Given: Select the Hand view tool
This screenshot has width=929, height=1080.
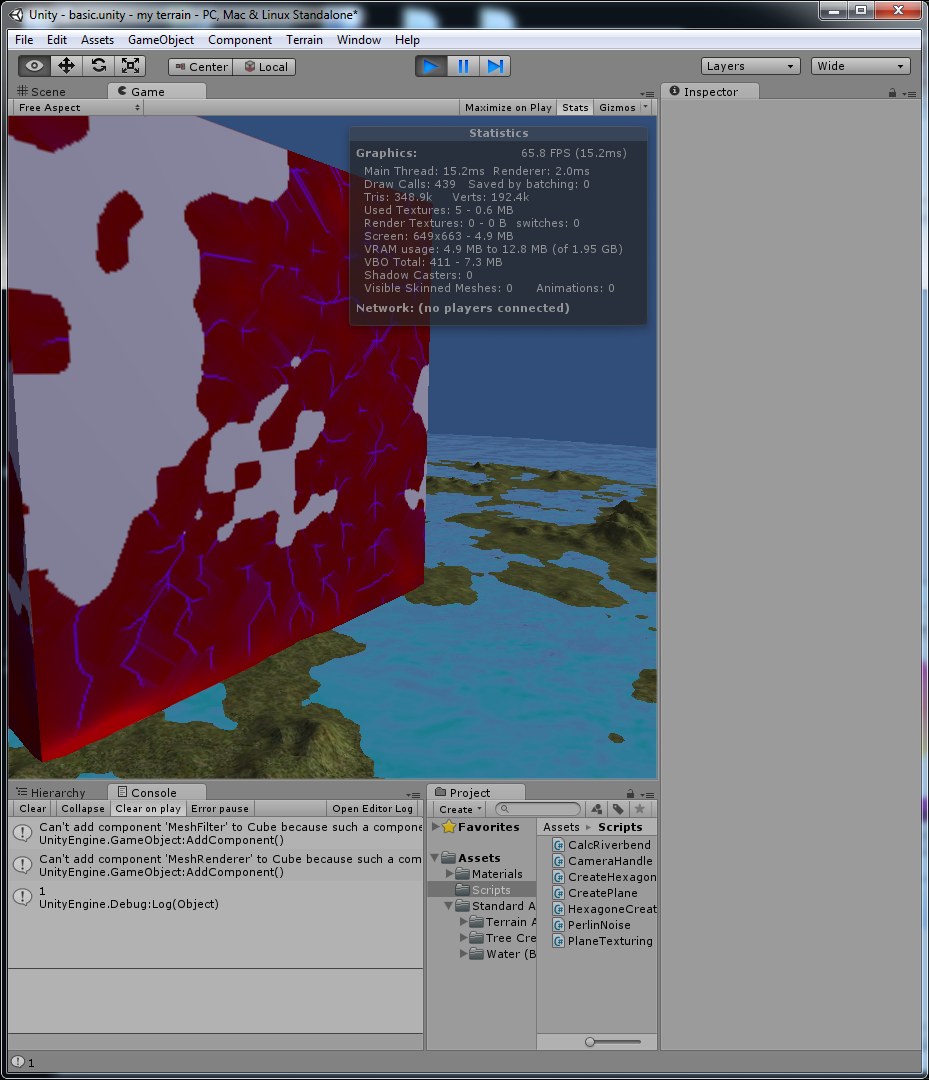Looking at the screenshot, I should (35, 66).
